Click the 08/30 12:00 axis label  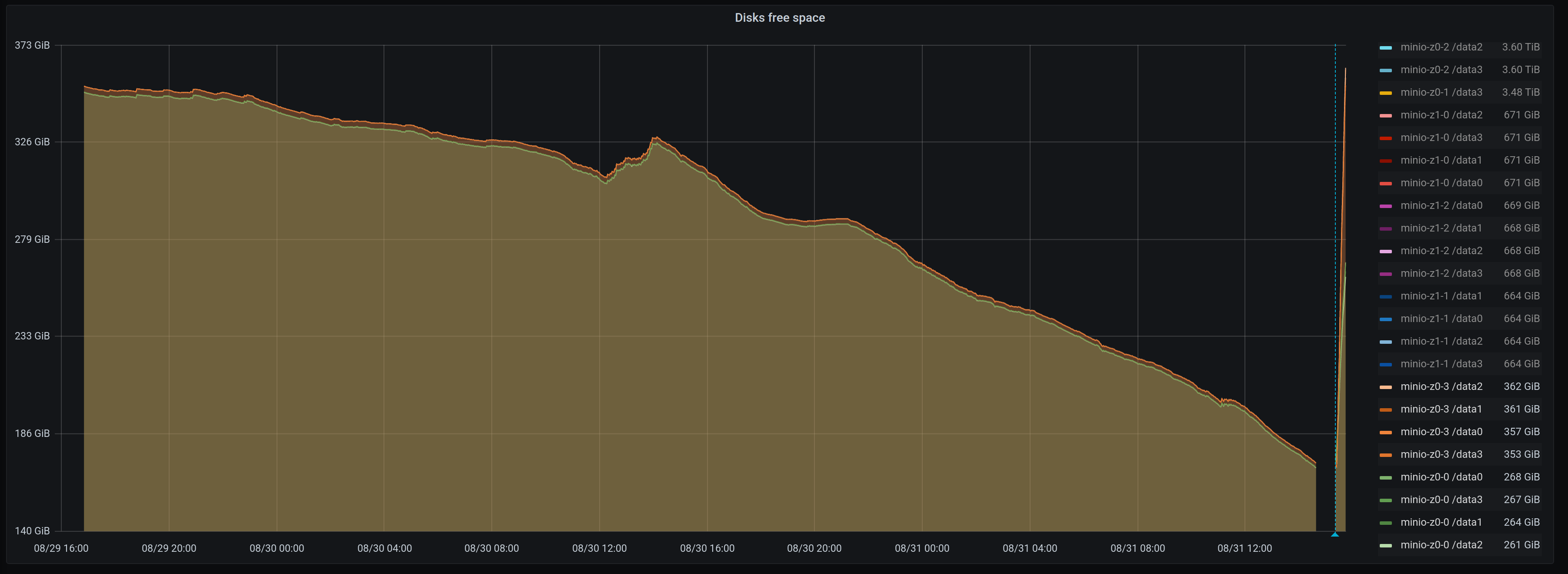coord(600,548)
